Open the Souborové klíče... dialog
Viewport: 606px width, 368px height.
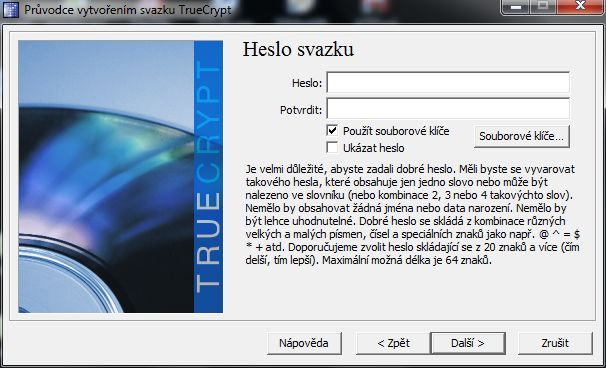pos(522,136)
